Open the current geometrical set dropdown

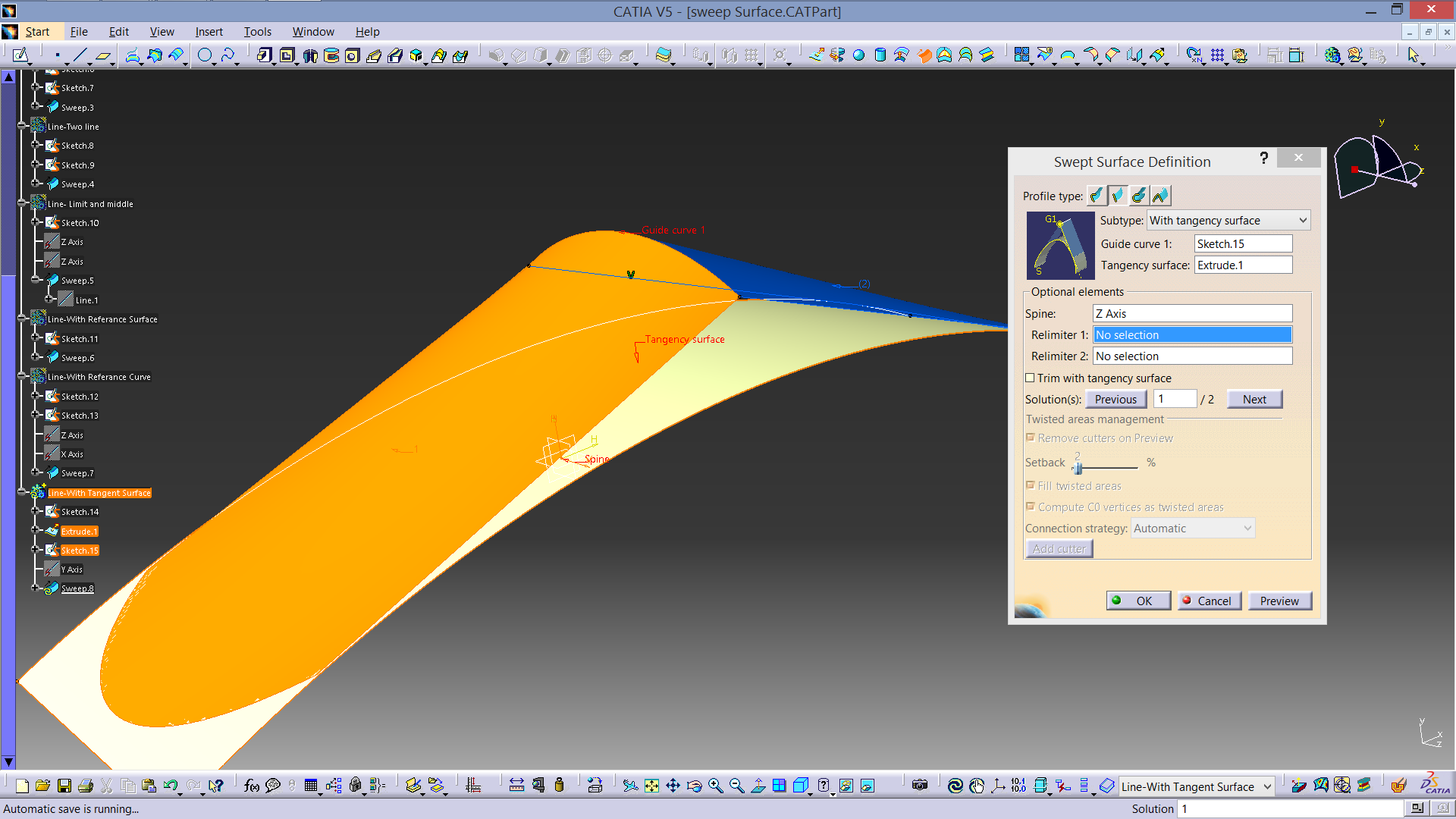(1197, 786)
